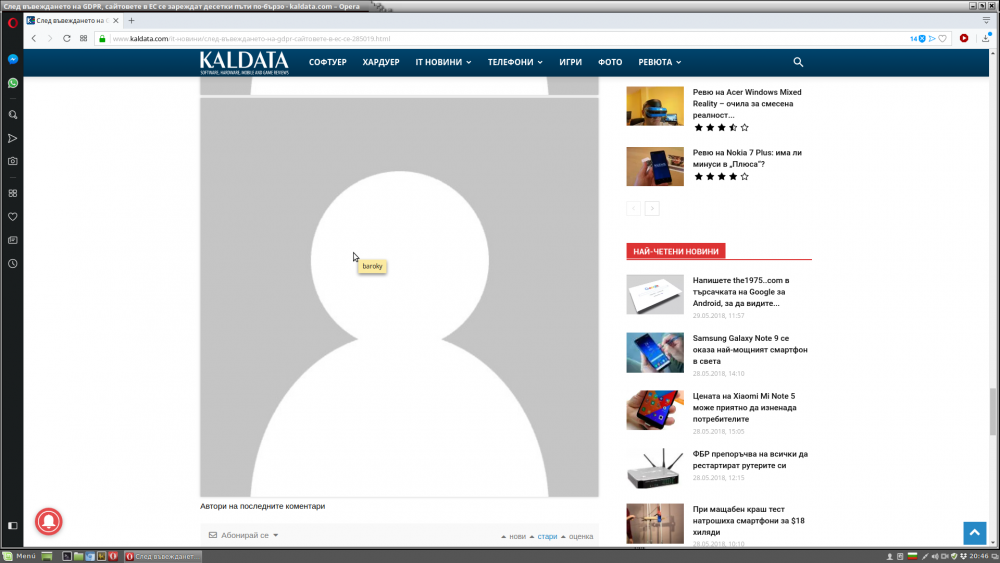Open Samsung Galaxy Note 9 thumbnail
This screenshot has width=1000, height=563.
coord(655,353)
